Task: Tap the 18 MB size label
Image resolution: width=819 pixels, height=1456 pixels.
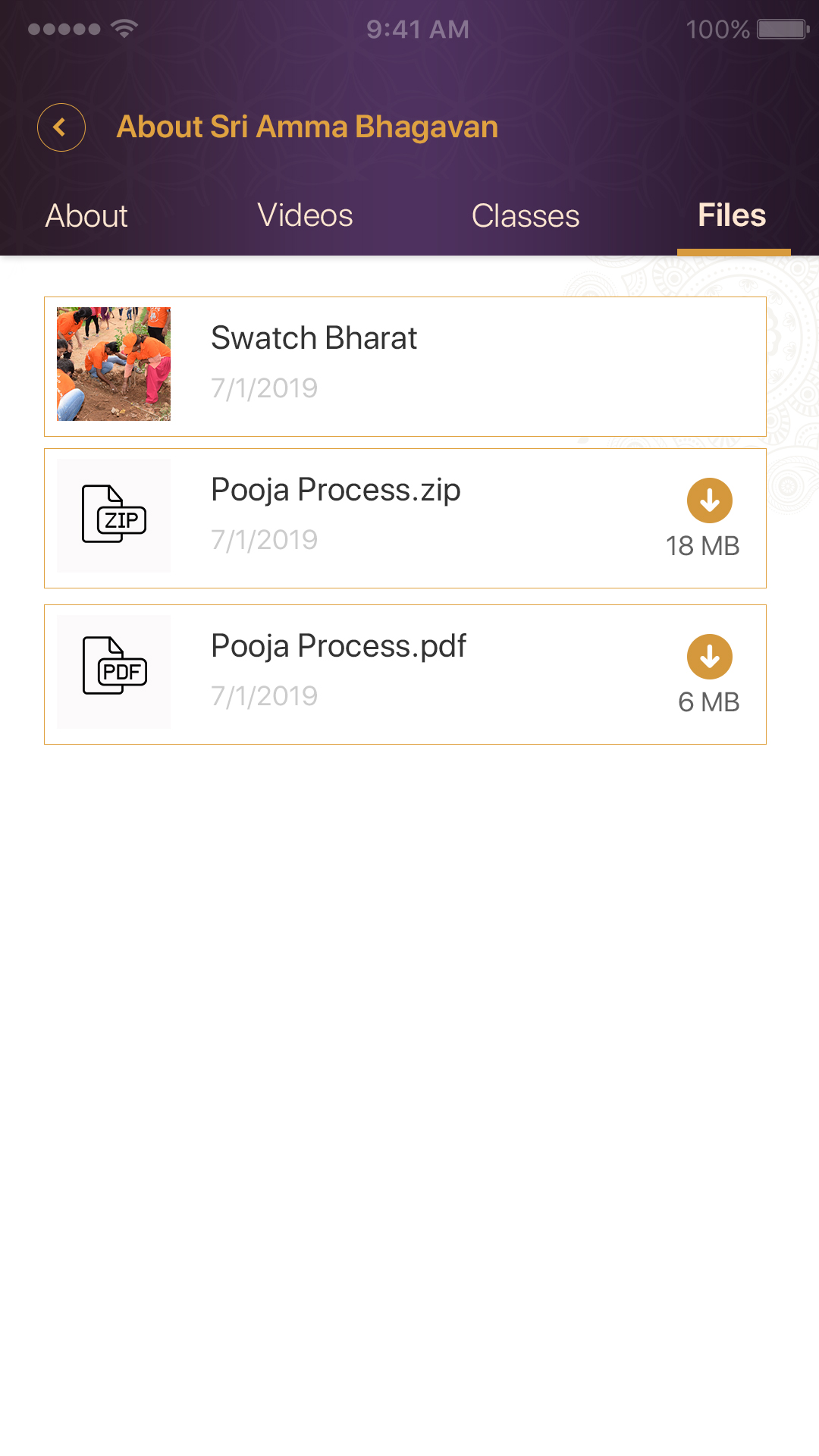Action: [702, 546]
